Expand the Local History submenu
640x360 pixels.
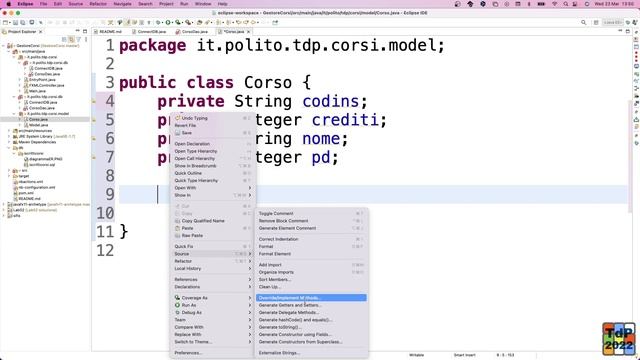pyautogui.click(x=212, y=269)
